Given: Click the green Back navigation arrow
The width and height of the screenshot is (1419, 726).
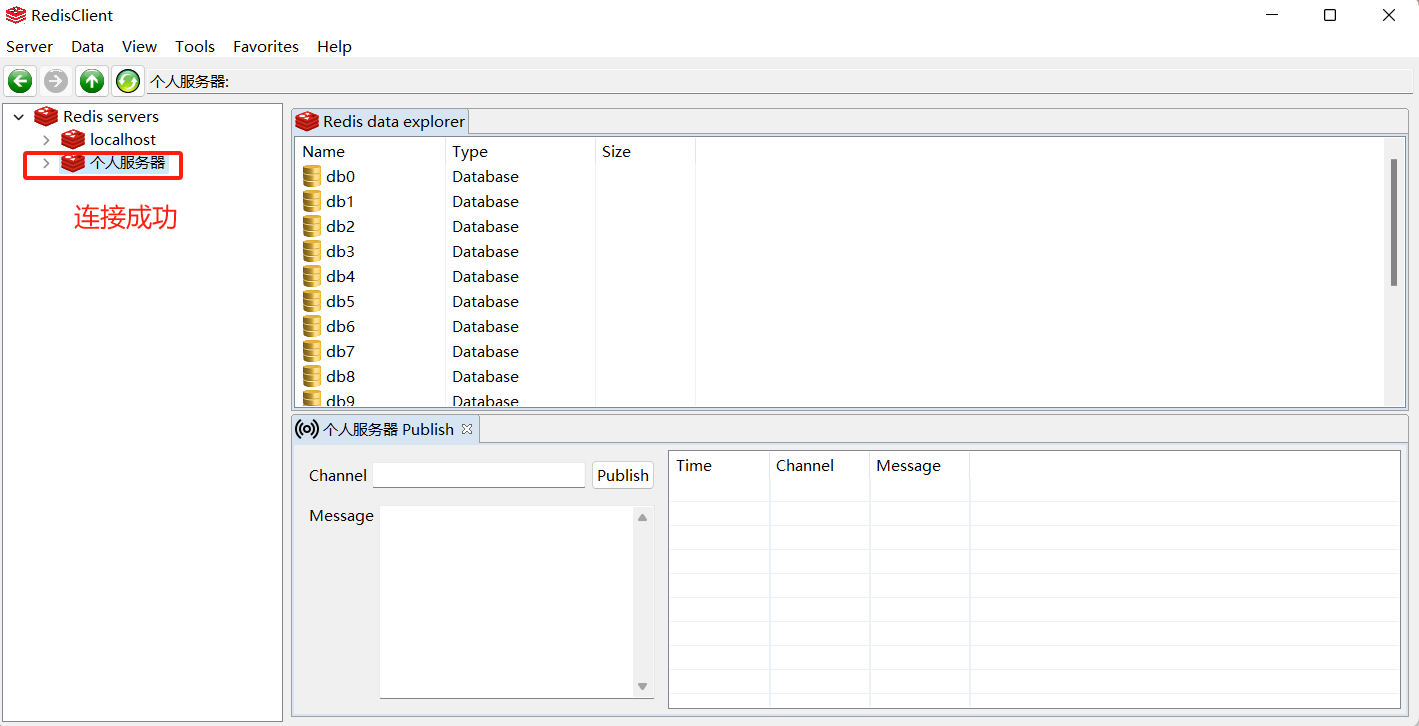Looking at the screenshot, I should (20, 81).
